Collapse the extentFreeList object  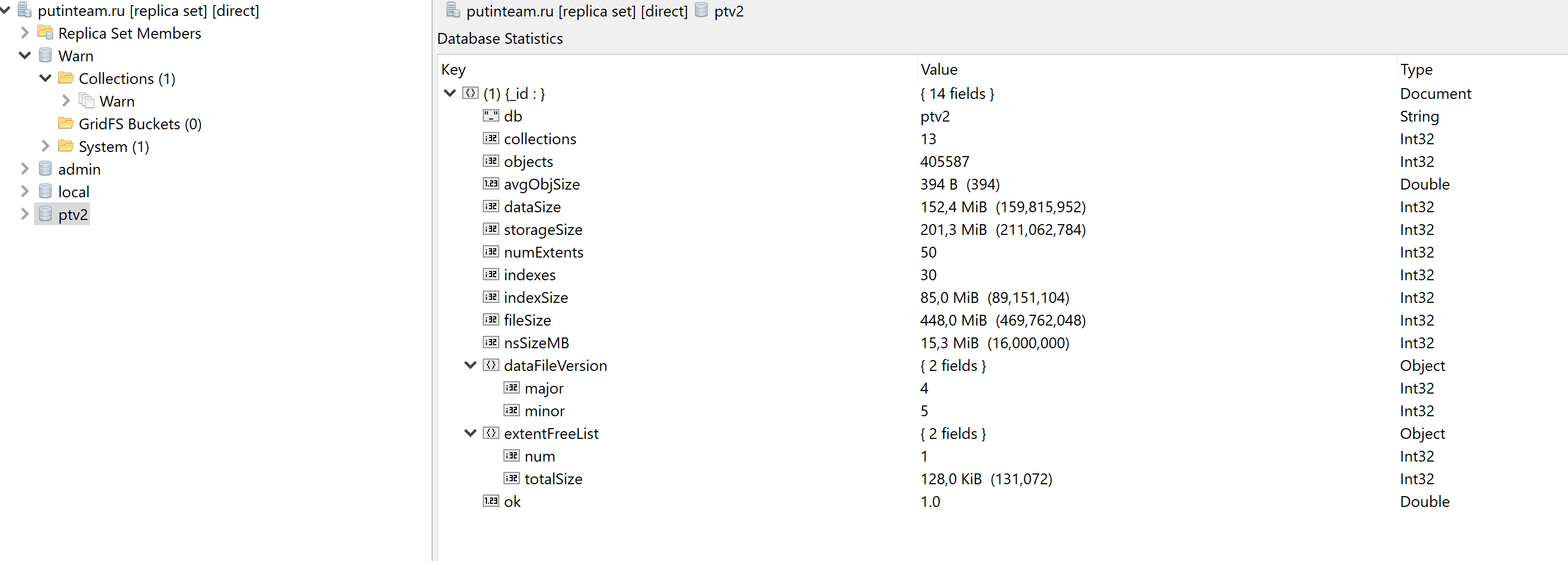[x=470, y=433]
